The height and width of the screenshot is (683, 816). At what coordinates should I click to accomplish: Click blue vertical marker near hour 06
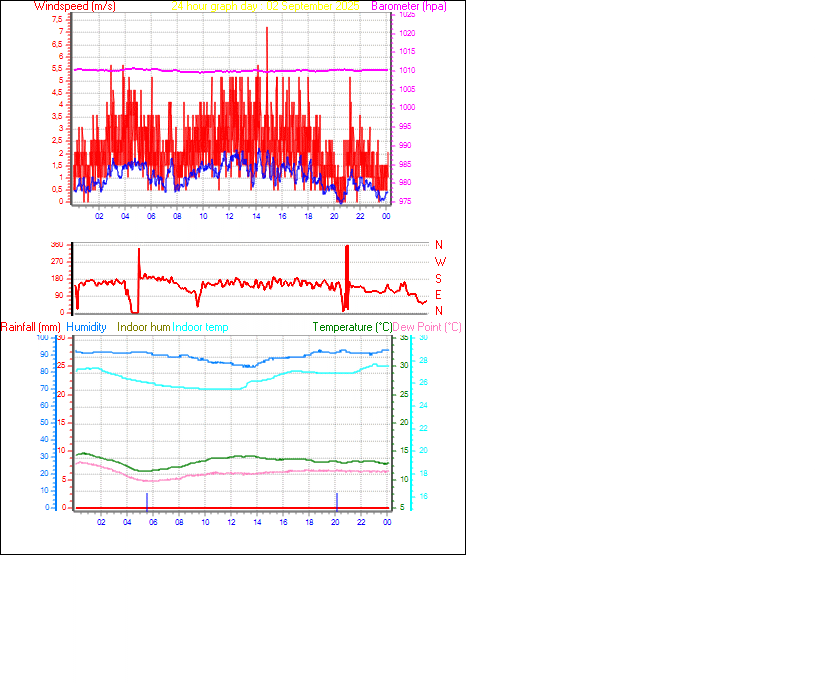[x=147, y=502]
